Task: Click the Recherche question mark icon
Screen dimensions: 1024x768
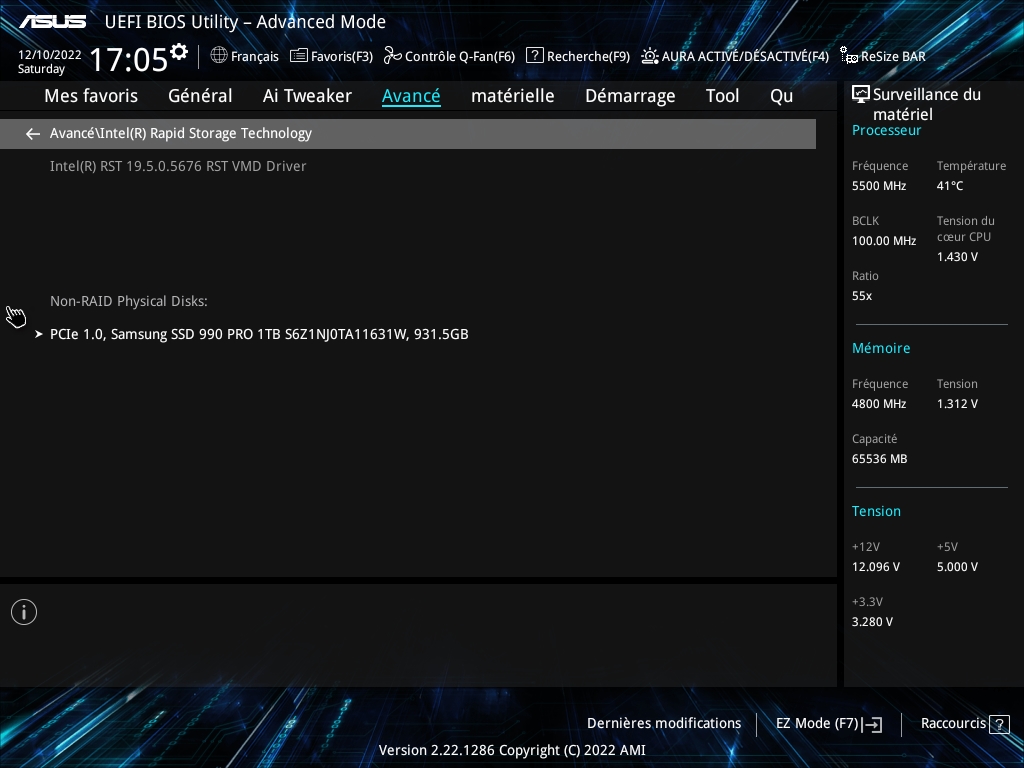Action: click(534, 56)
